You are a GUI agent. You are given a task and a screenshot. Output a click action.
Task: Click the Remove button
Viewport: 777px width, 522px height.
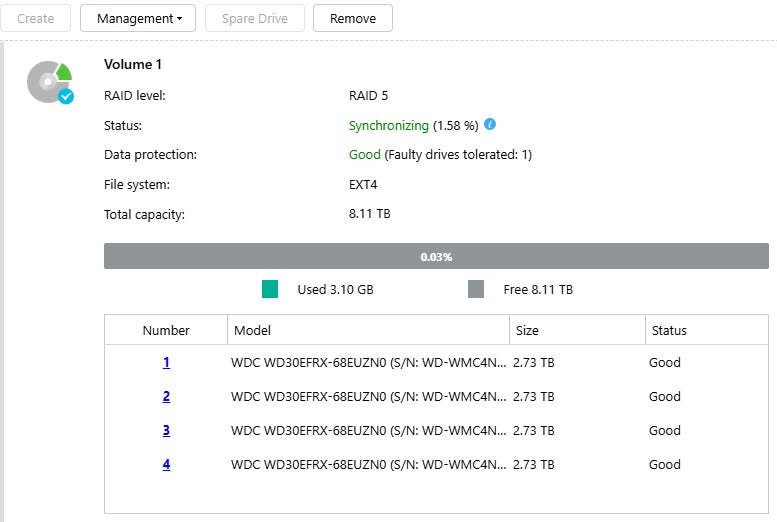tap(353, 18)
